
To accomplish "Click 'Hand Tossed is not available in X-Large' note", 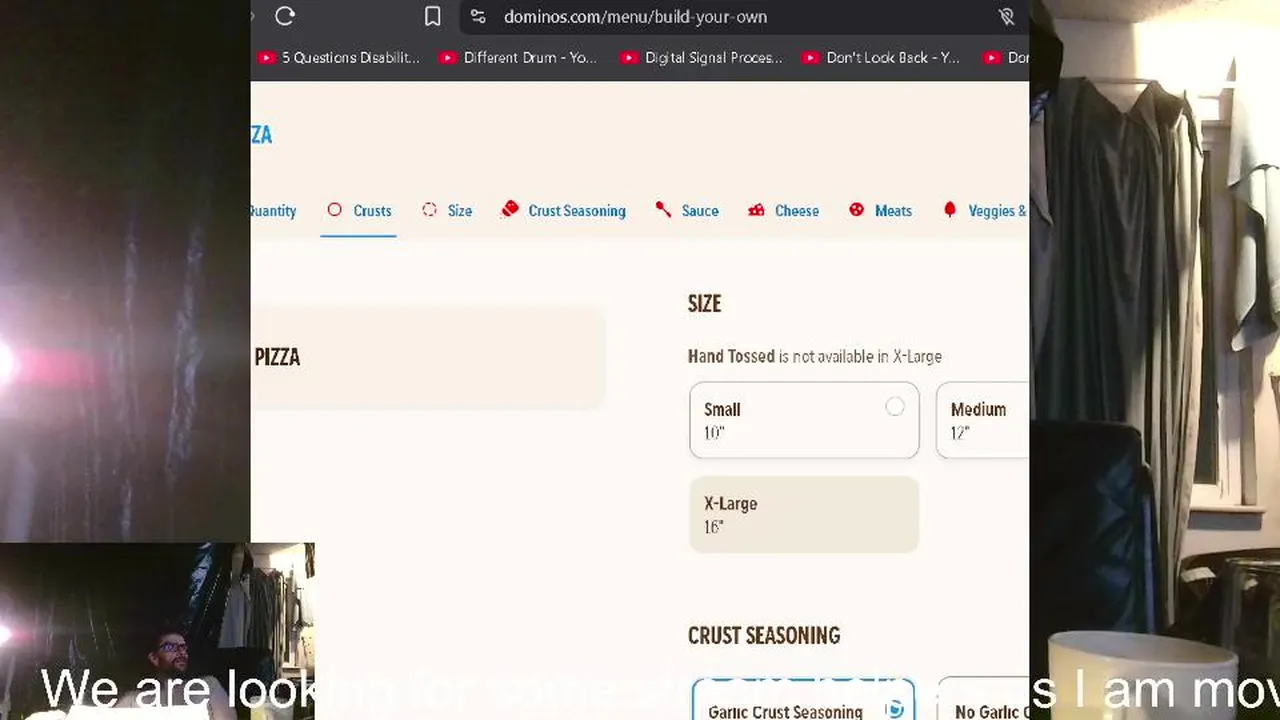I will pos(814,357).
